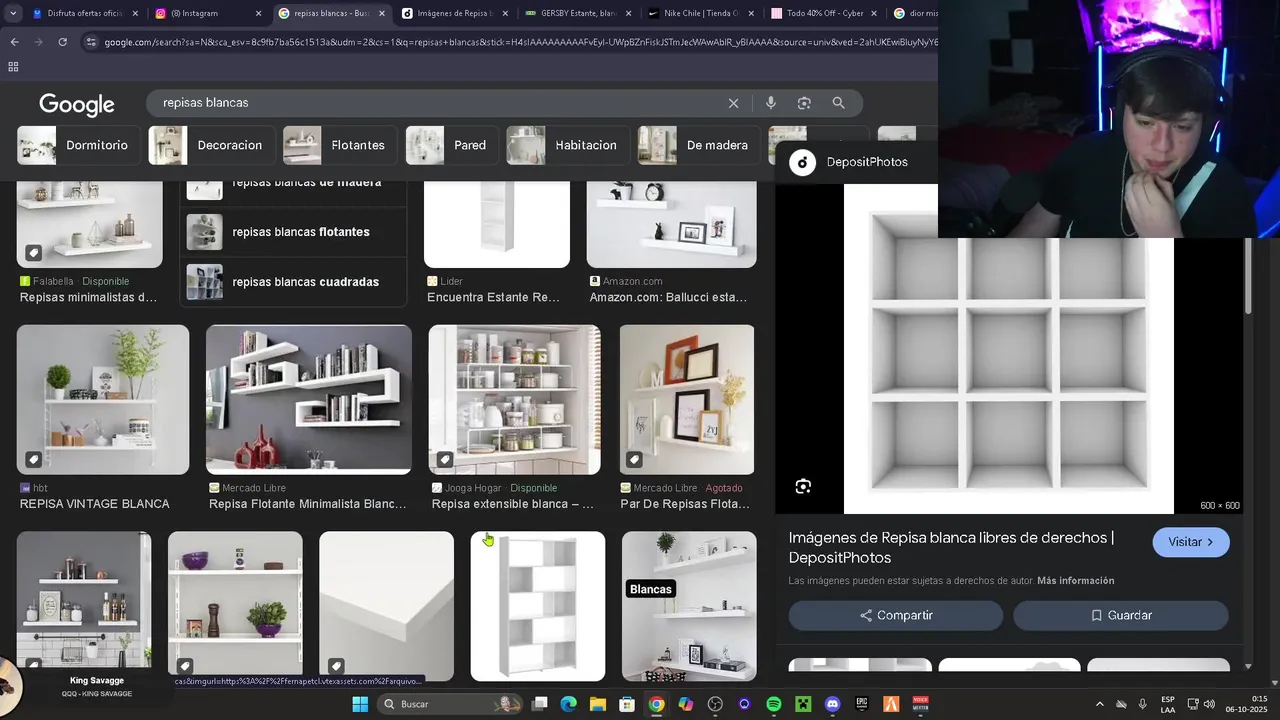Open the Más información link
1280x720 pixels.
(x=1076, y=581)
